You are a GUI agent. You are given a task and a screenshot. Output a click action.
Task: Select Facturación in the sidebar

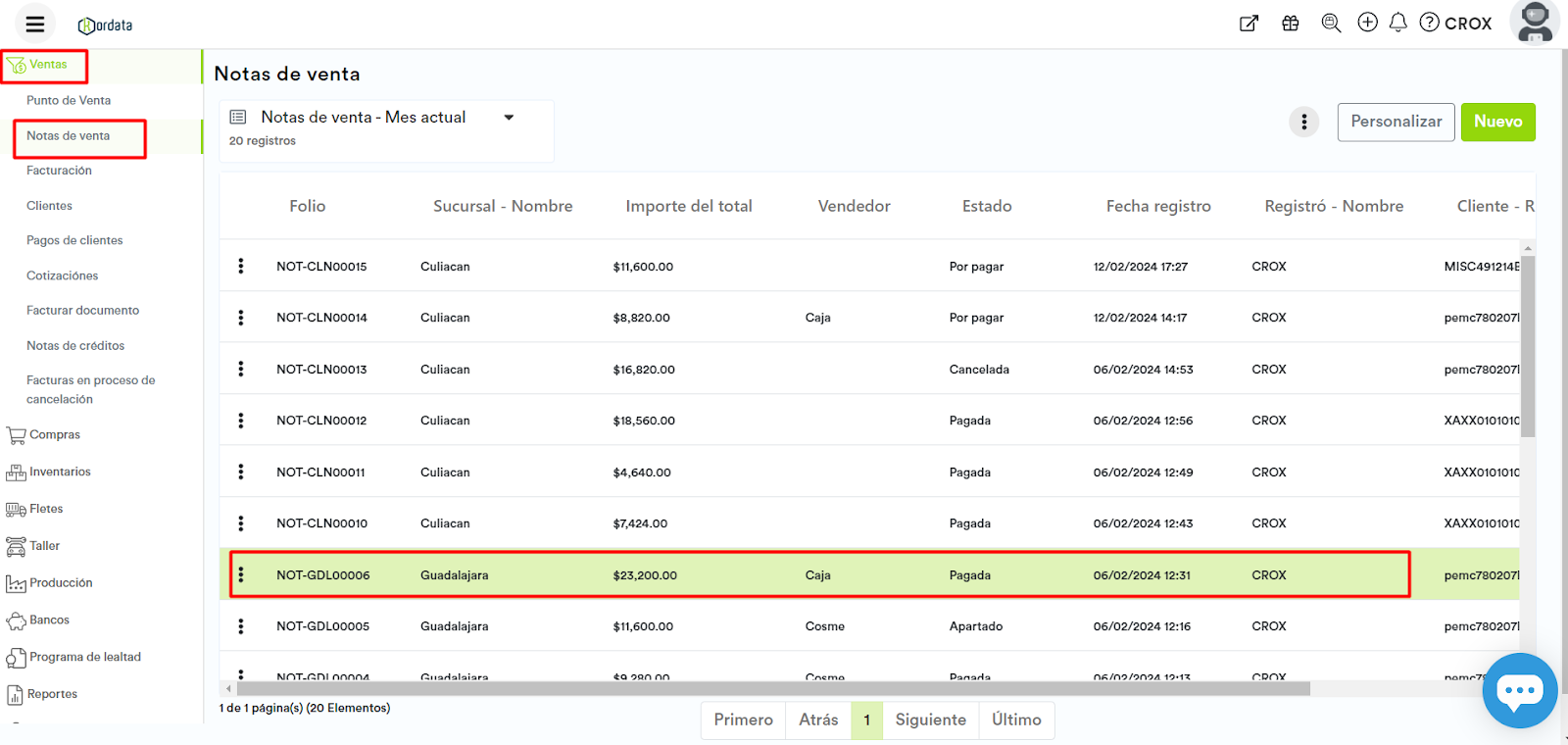coord(59,171)
